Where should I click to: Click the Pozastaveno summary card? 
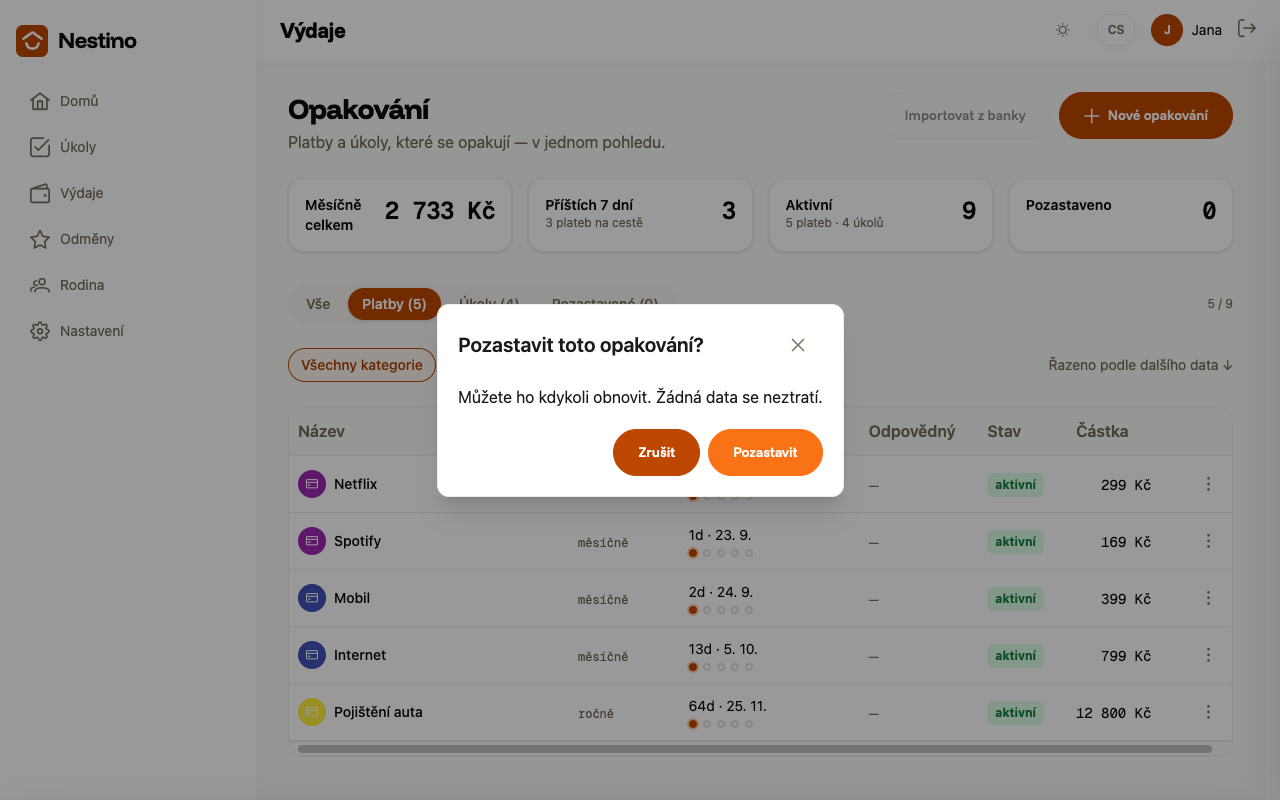pos(1121,215)
